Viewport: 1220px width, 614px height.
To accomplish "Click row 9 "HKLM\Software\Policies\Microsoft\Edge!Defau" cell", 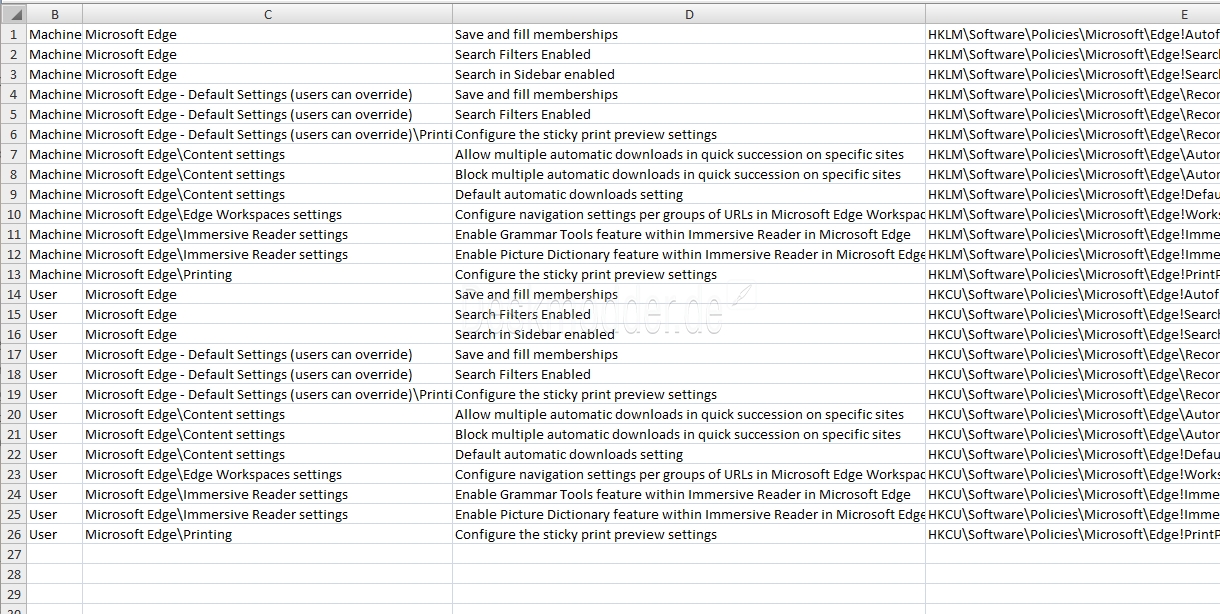I will click(x=1073, y=194).
